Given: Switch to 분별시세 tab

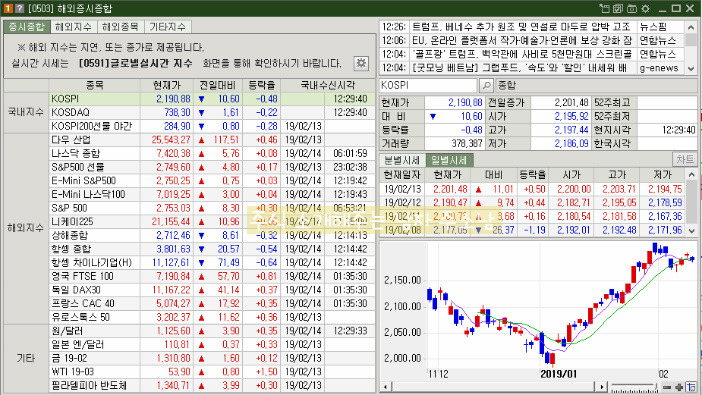Looking at the screenshot, I should coord(402,160).
